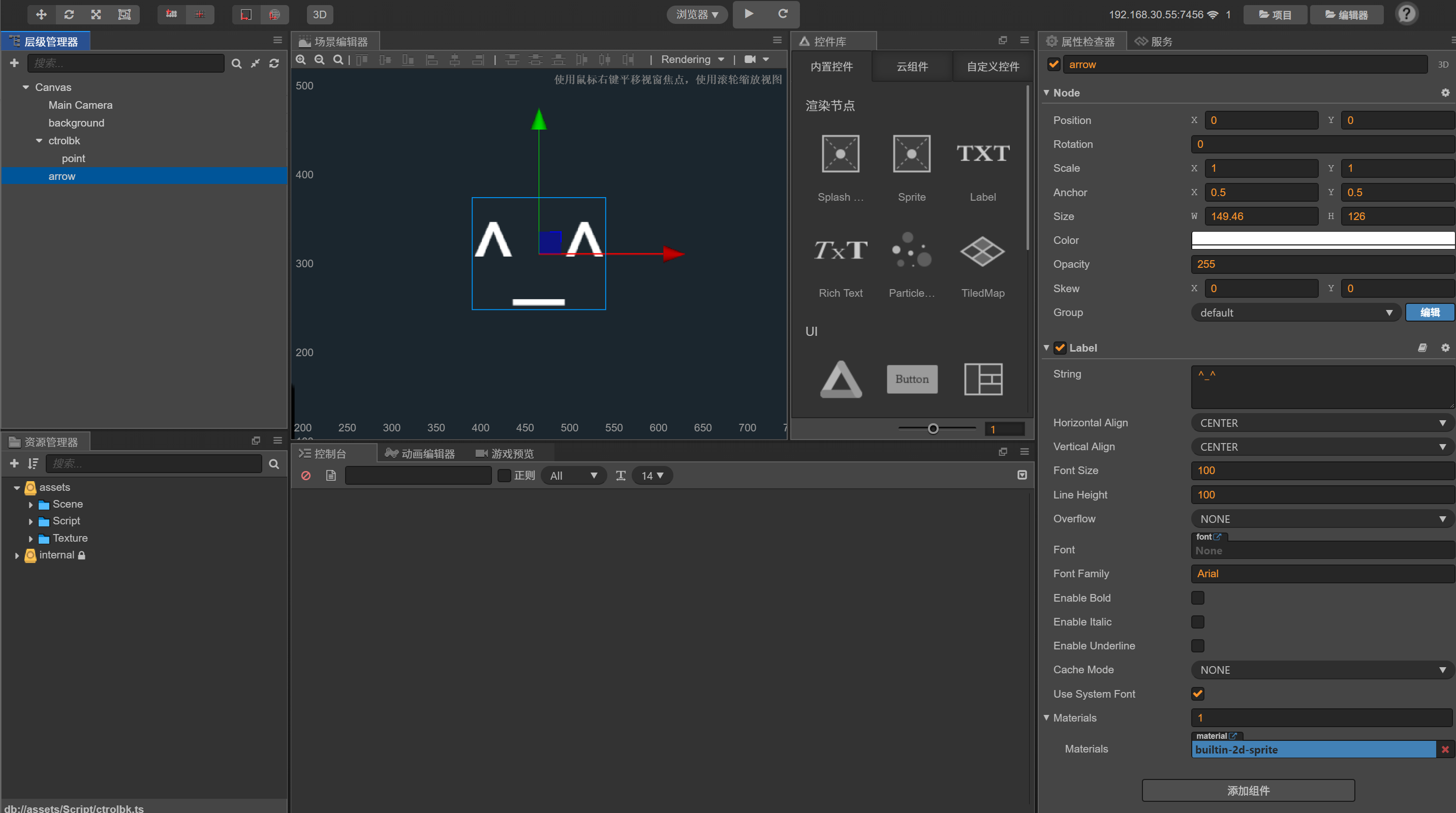Enable Bold checkbox for label
The image size is (1456, 813).
[x=1197, y=598]
